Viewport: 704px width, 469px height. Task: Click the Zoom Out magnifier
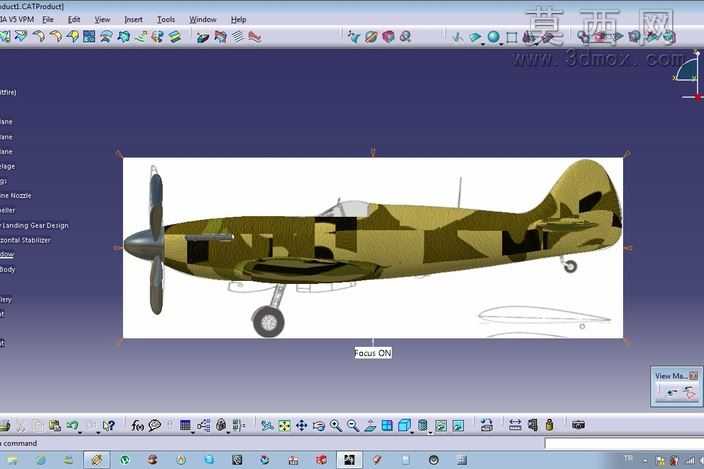coord(353,425)
